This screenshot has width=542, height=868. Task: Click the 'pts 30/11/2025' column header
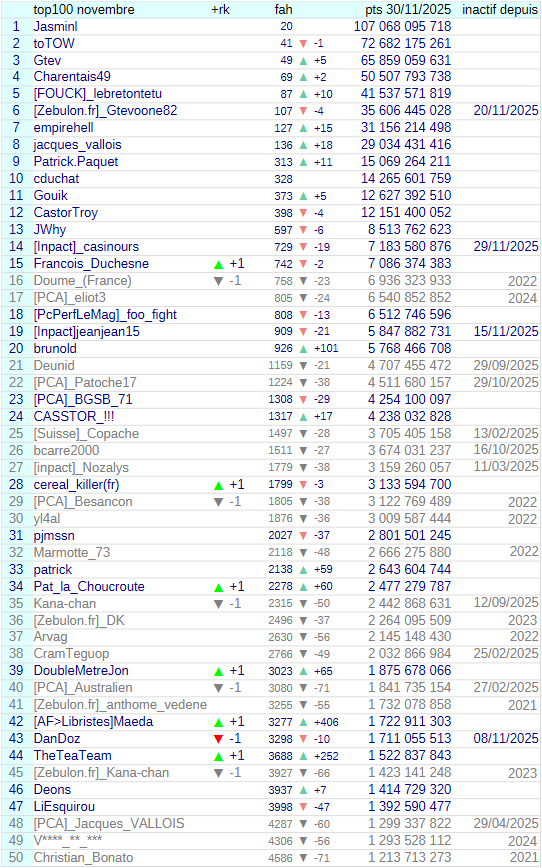click(x=408, y=9)
